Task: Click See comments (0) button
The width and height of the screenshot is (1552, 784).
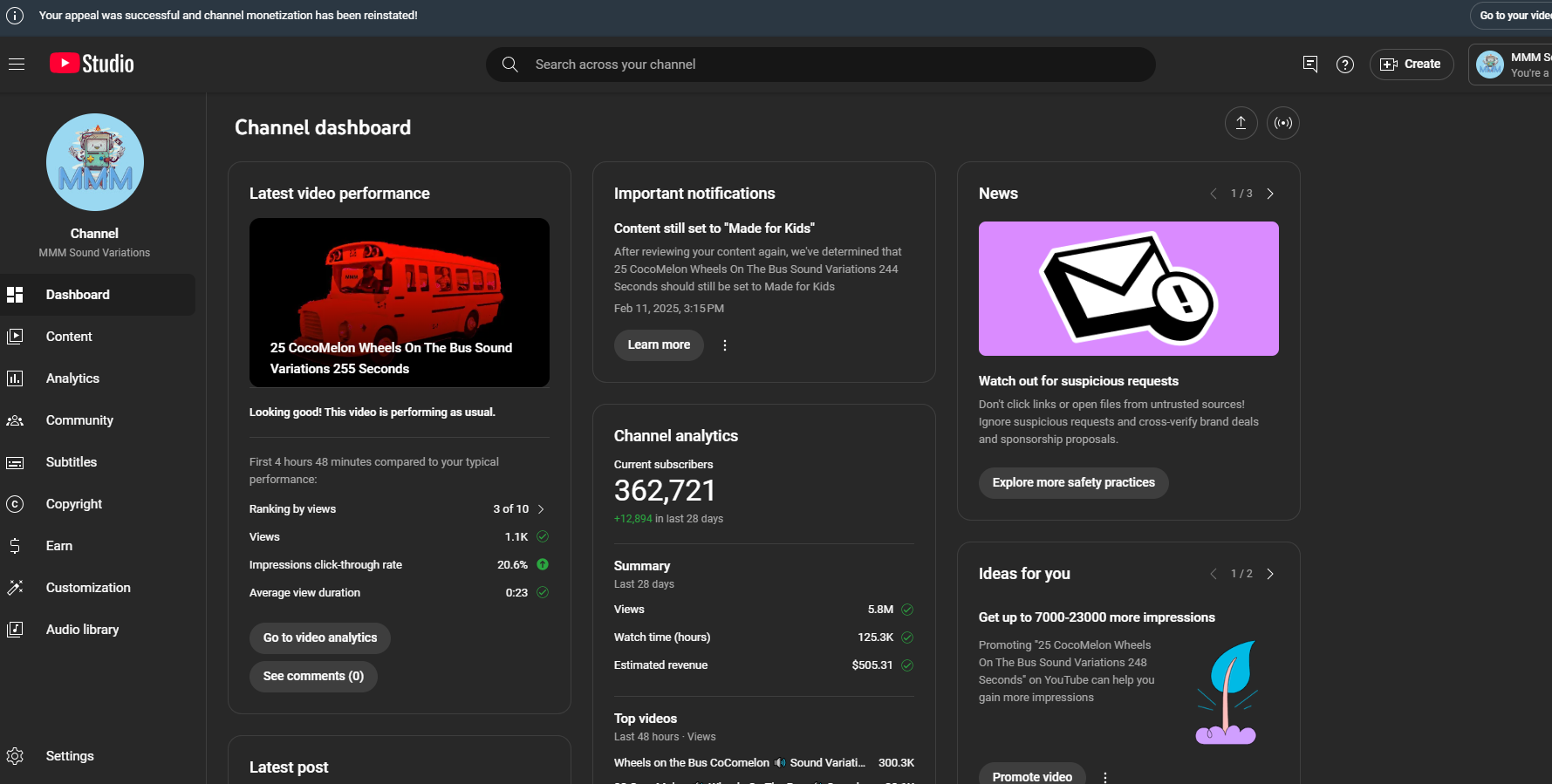Action: coord(313,677)
